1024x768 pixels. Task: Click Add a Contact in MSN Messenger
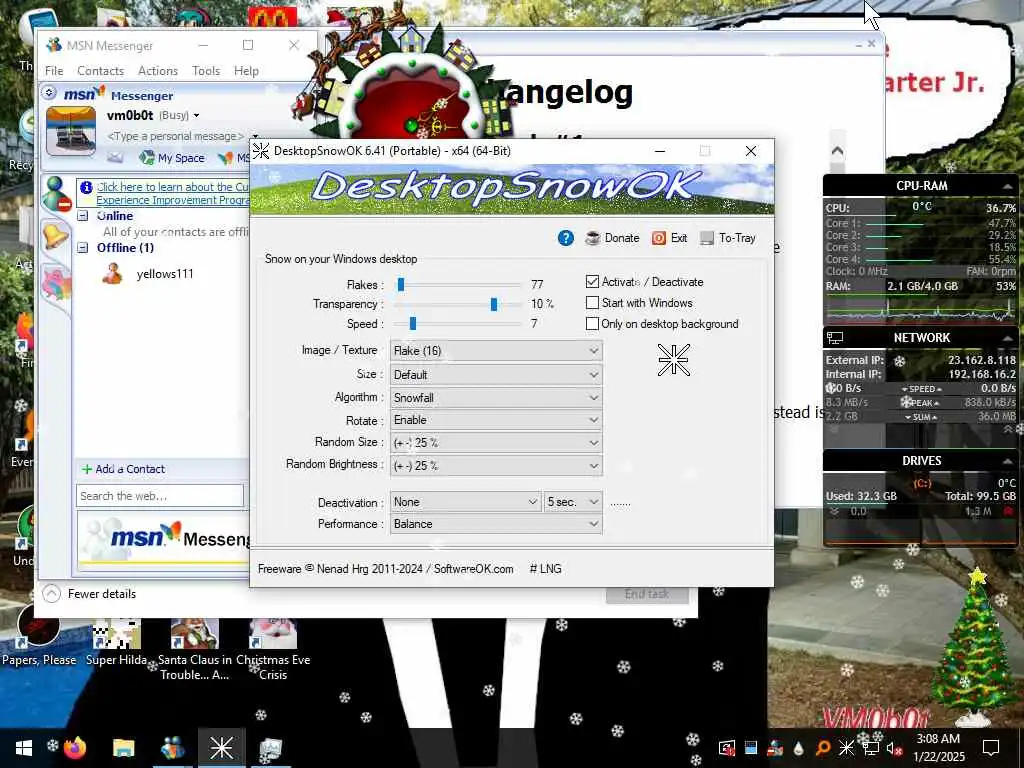pos(123,469)
